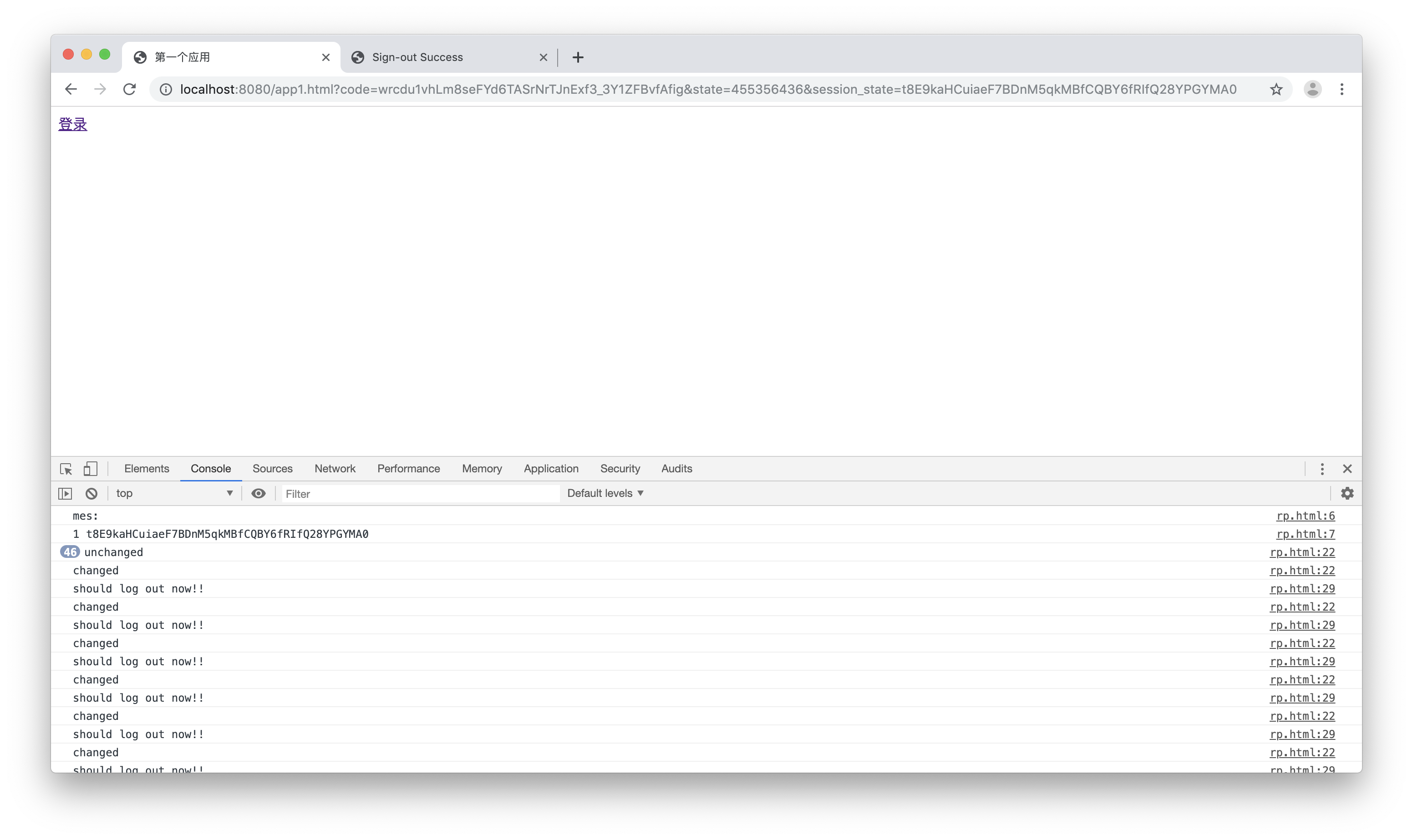Close the 第一个应用 tab
The width and height of the screenshot is (1413, 840).
click(325, 57)
